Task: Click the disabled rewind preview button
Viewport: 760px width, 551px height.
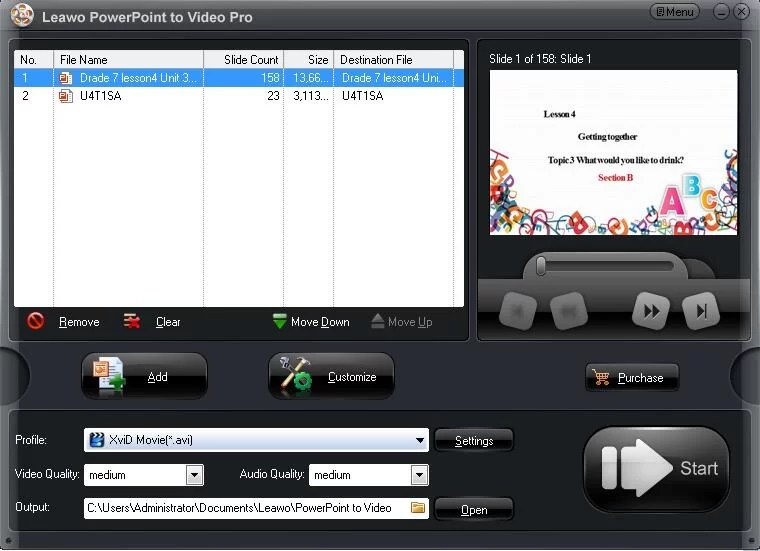Action: [569, 311]
